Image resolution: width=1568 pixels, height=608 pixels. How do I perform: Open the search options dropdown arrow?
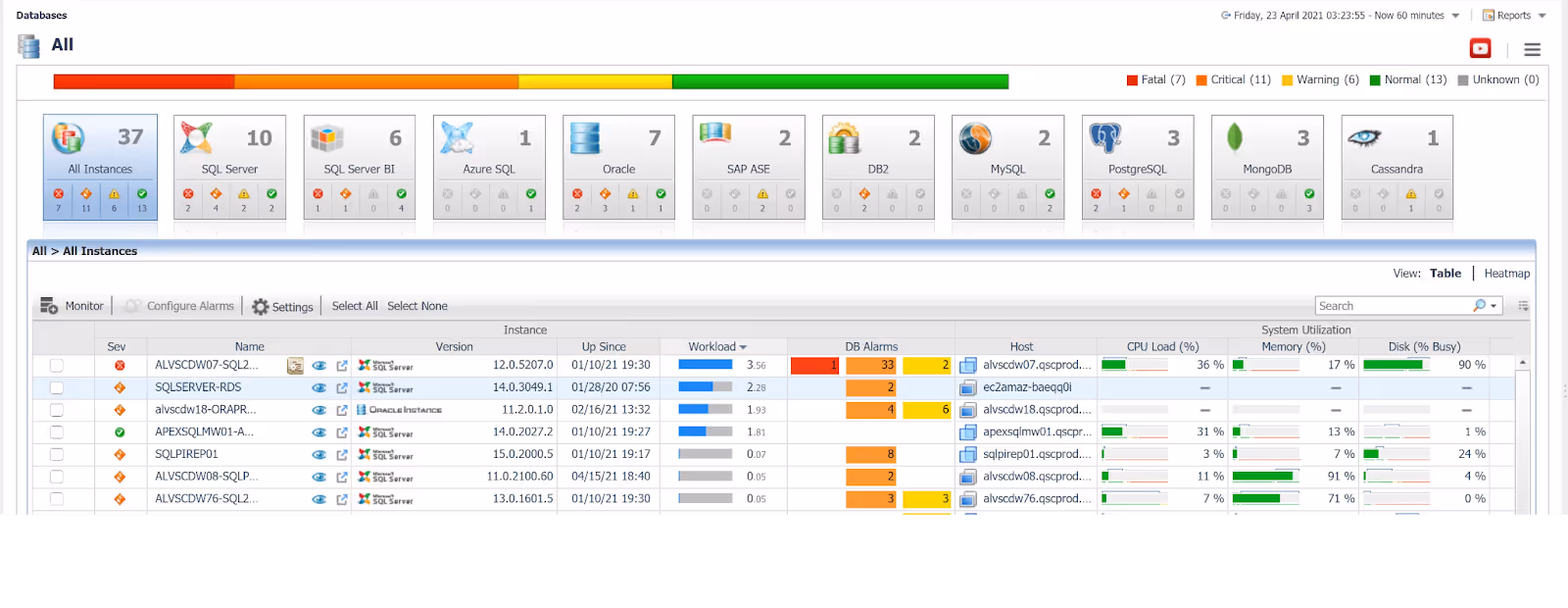click(x=1494, y=306)
